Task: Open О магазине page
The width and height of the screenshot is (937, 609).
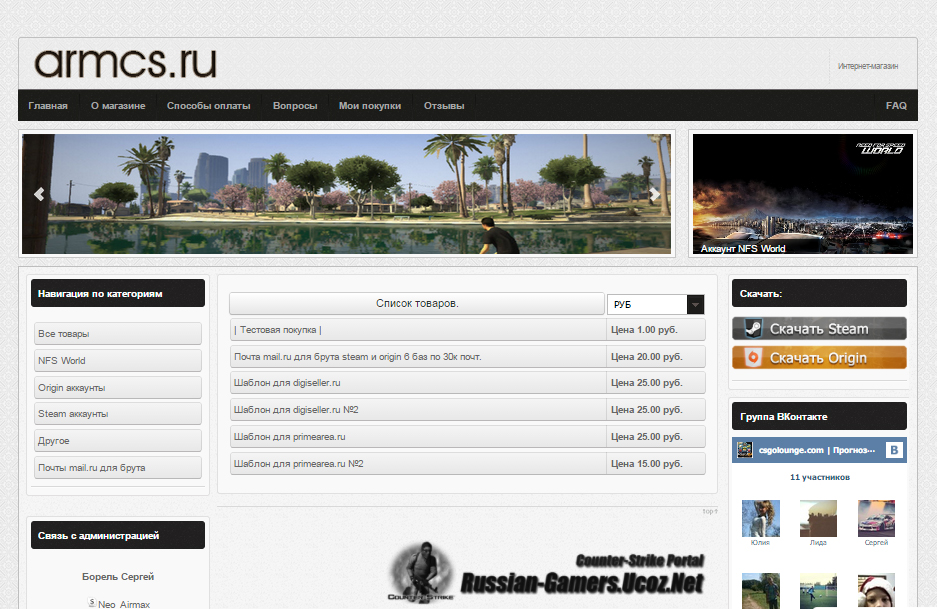Action: [118, 106]
